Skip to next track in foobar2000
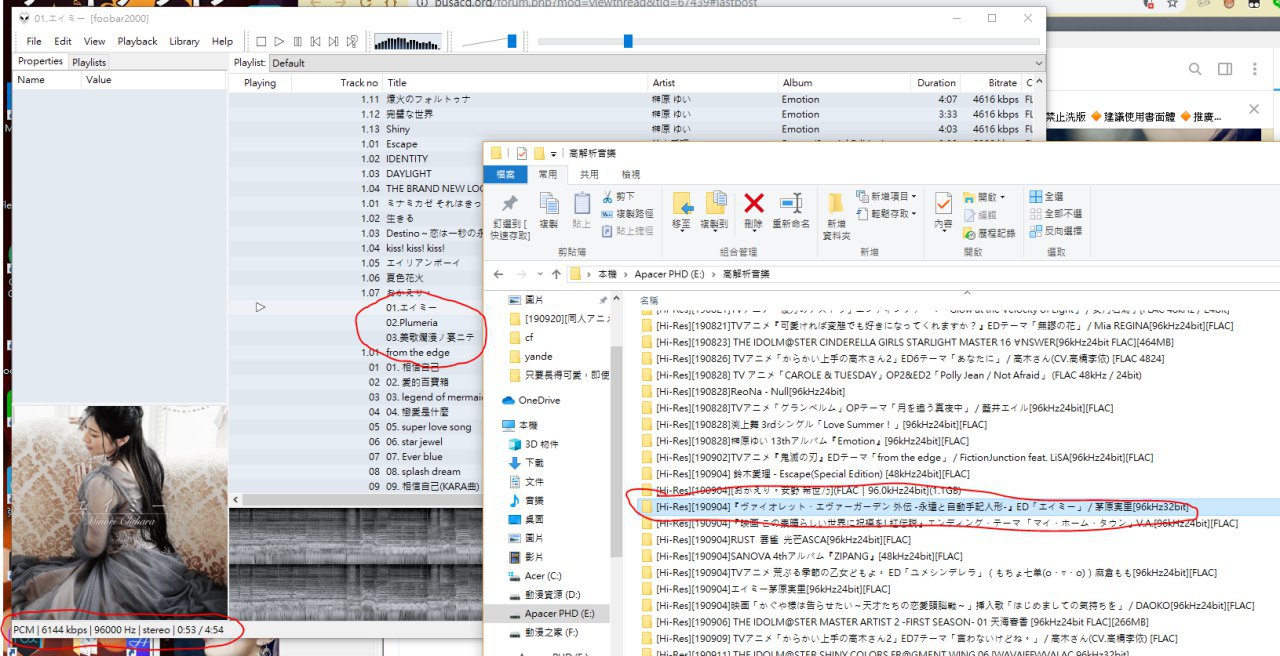Viewport: 1280px width, 656px height. coord(333,42)
